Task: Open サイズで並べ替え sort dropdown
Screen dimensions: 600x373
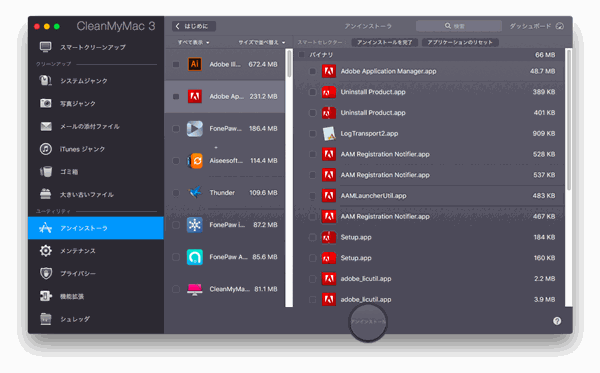Action: (x=262, y=42)
